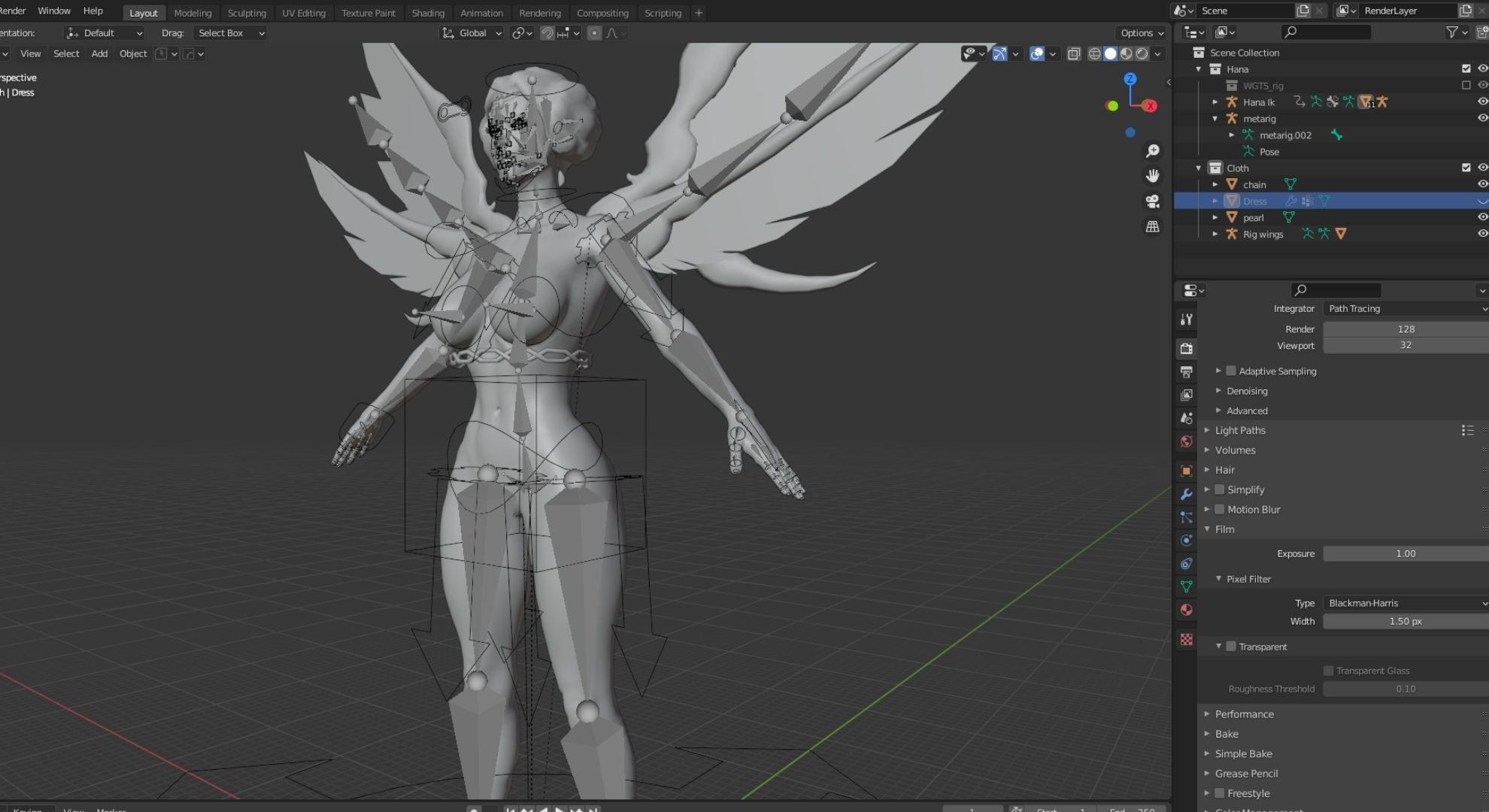Switch perspective/orthographic grid icon
This screenshot has height=812, width=1489.
[x=1152, y=226]
